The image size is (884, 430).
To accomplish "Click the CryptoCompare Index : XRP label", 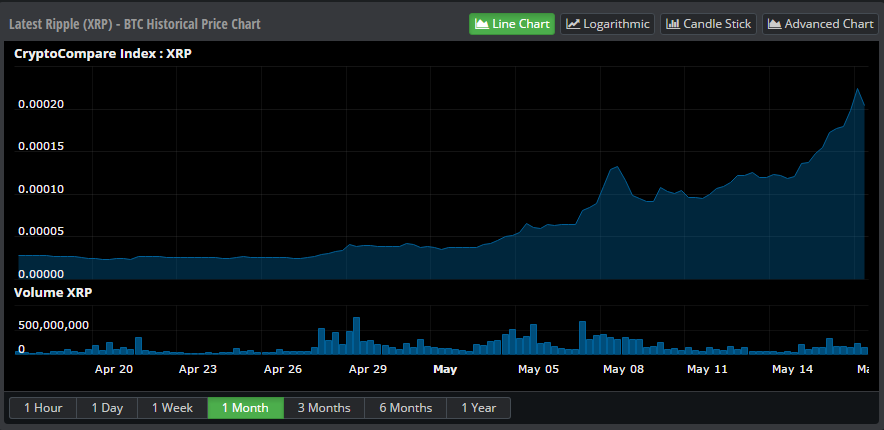I will pyautogui.click(x=102, y=54).
